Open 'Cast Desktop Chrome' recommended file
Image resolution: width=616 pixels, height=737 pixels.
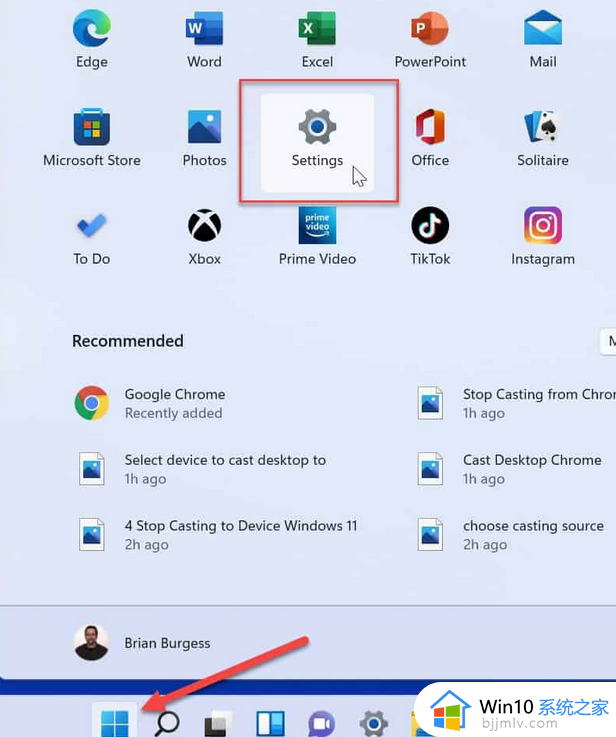(510, 469)
